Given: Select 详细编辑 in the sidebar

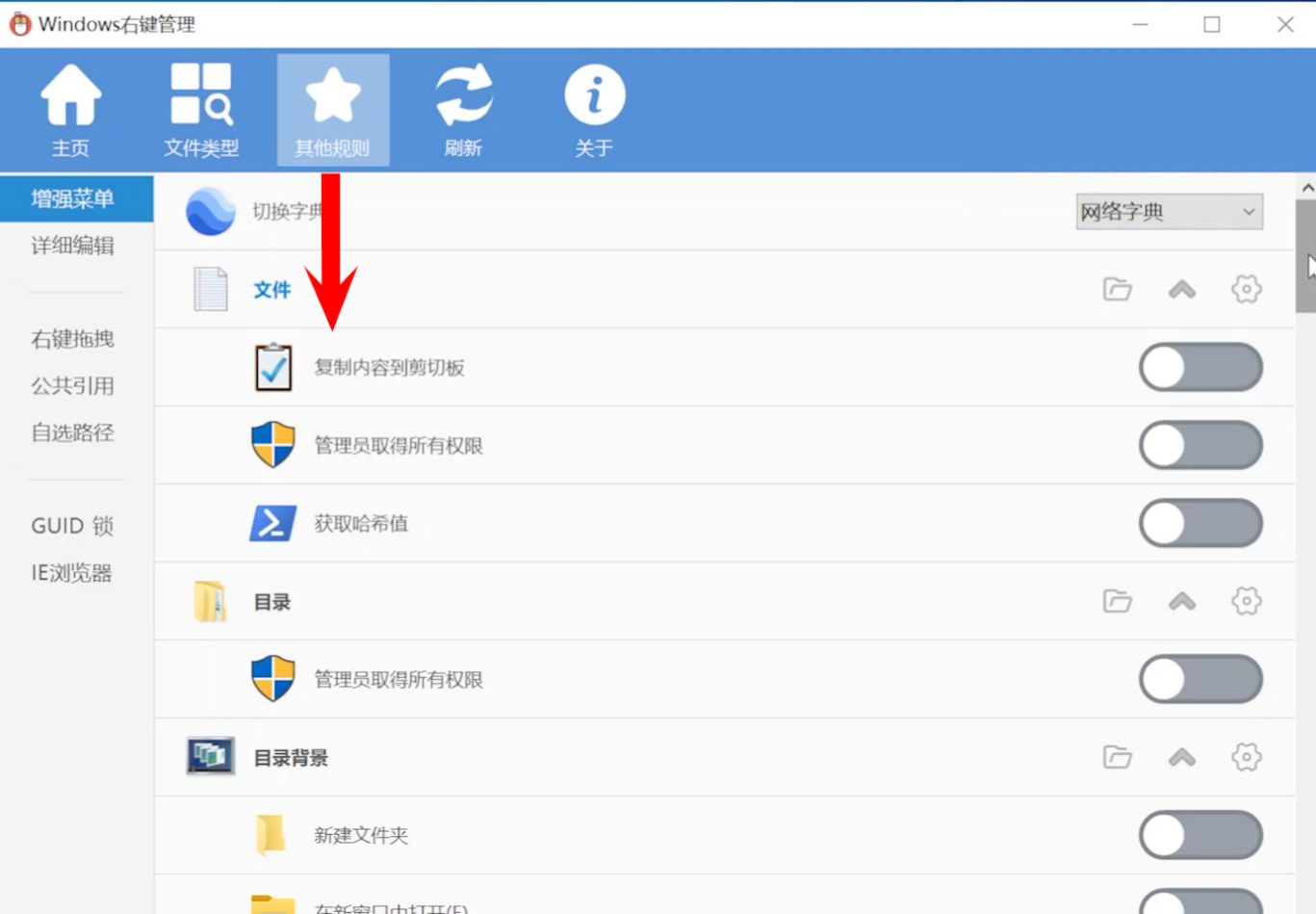Looking at the screenshot, I should (x=73, y=246).
